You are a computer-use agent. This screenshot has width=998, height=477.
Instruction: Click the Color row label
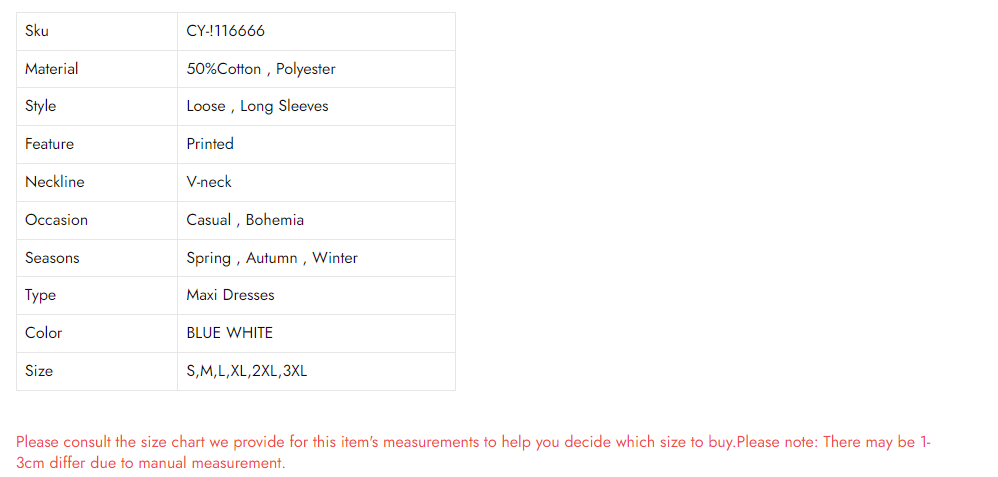(x=43, y=333)
